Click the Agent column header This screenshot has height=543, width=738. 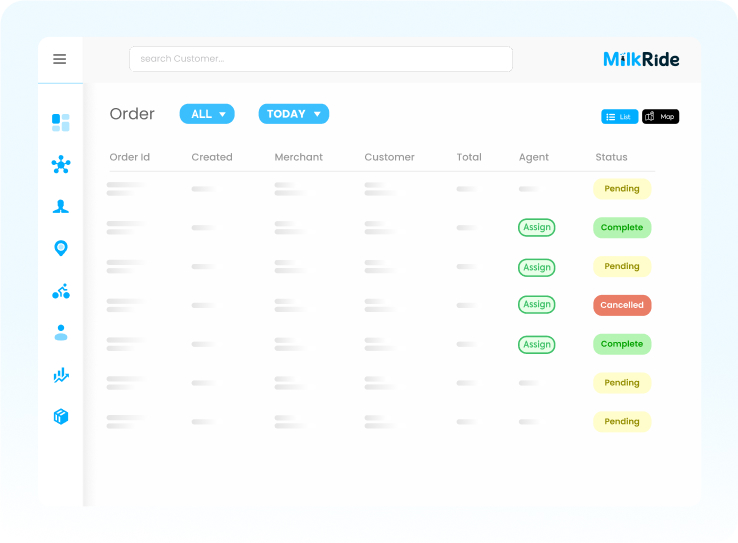point(534,157)
